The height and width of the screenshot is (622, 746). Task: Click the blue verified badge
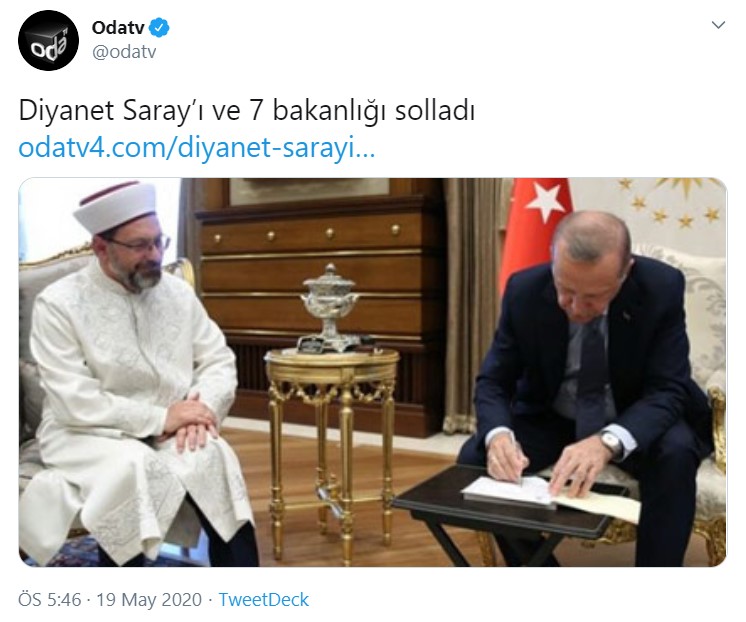click(x=159, y=28)
